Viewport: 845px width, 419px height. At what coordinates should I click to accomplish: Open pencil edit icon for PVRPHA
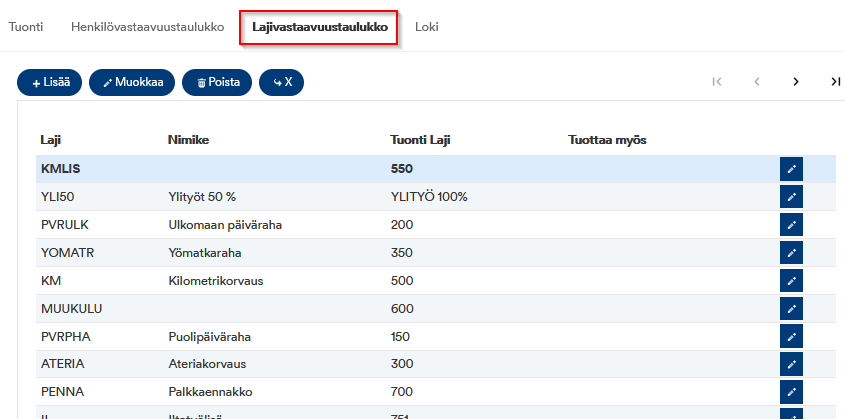791,337
